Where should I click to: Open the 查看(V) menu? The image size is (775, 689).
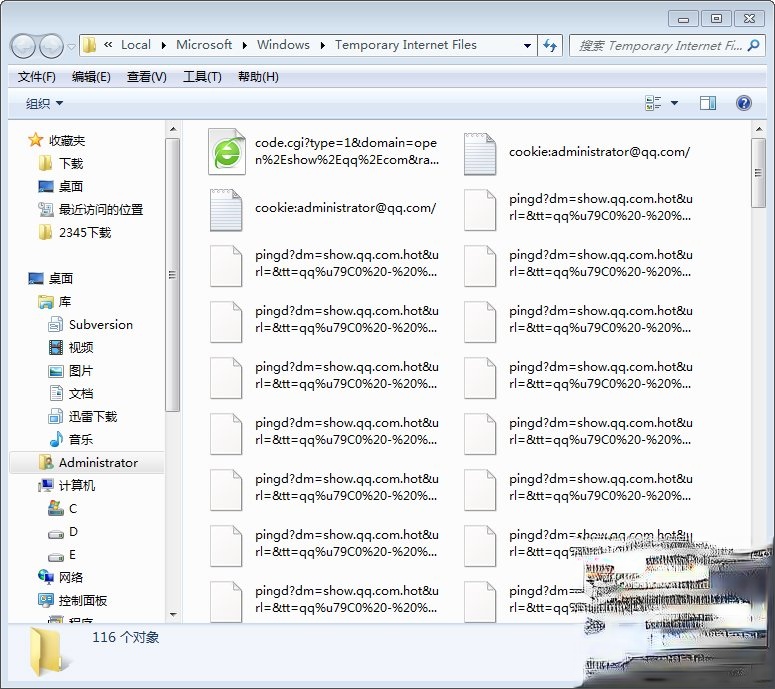(147, 77)
